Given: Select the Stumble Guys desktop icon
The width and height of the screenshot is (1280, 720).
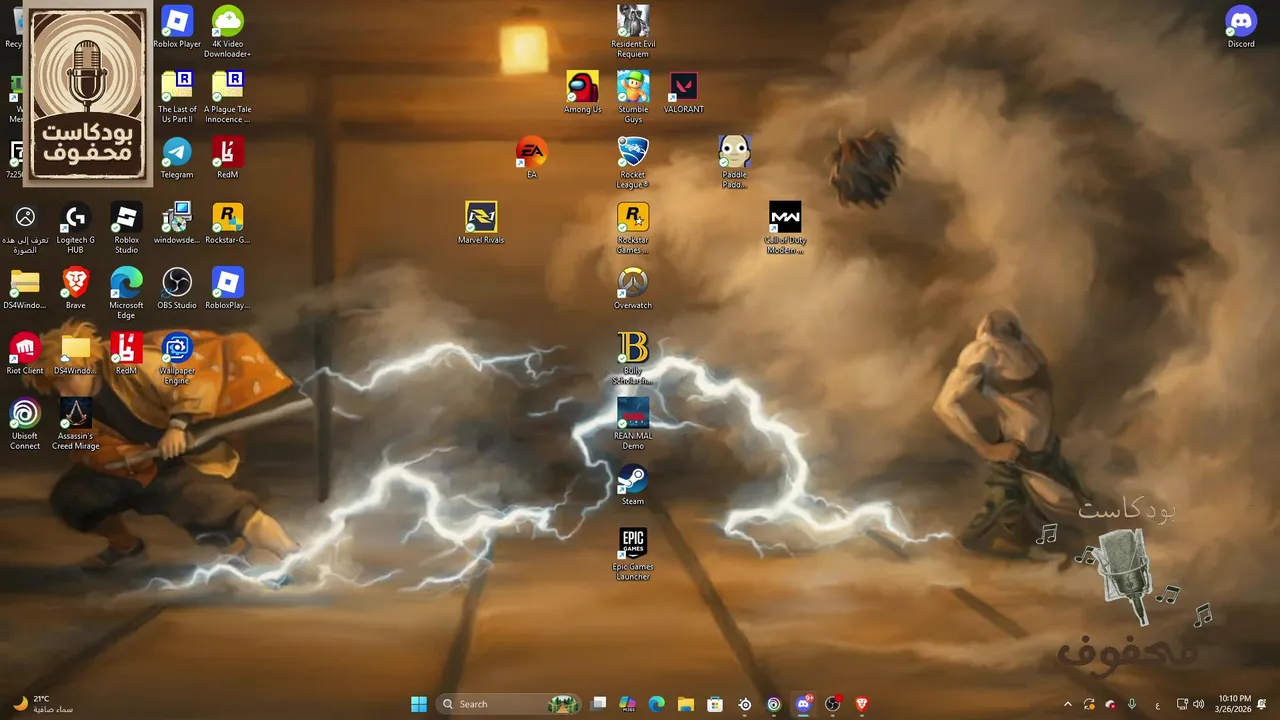Looking at the screenshot, I should (x=633, y=97).
